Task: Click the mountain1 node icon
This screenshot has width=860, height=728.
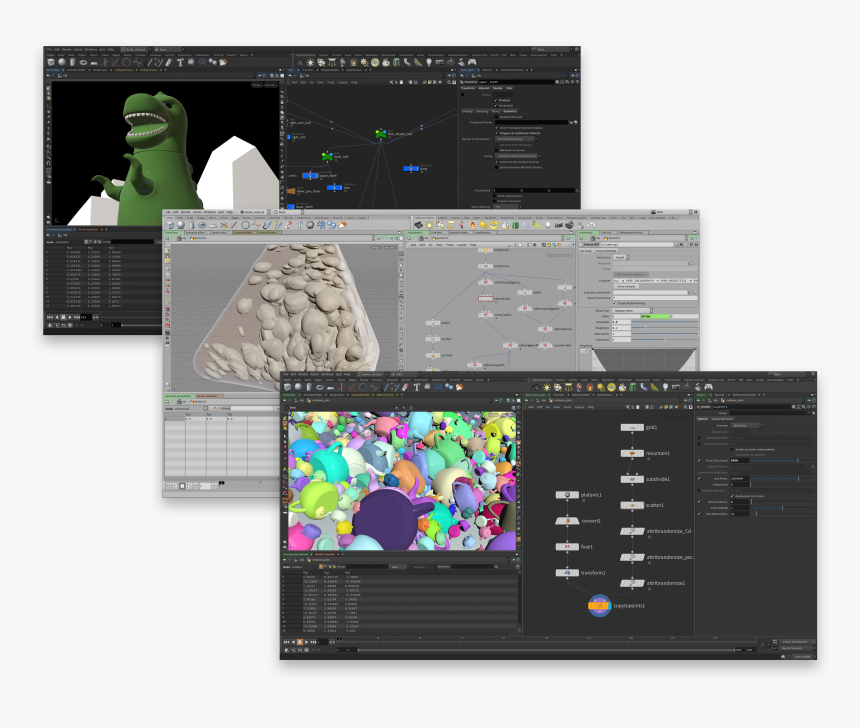Action: [632, 453]
